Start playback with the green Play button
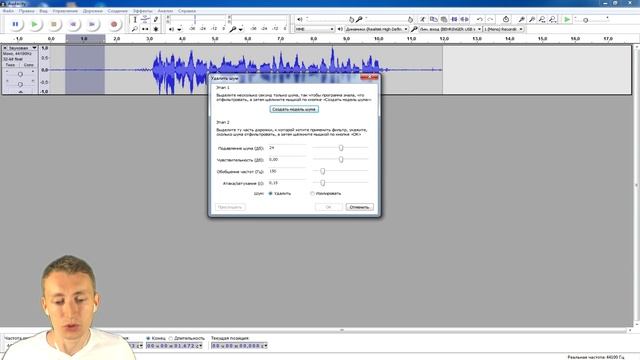Viewport: 640px width, 360px height. 35,24
